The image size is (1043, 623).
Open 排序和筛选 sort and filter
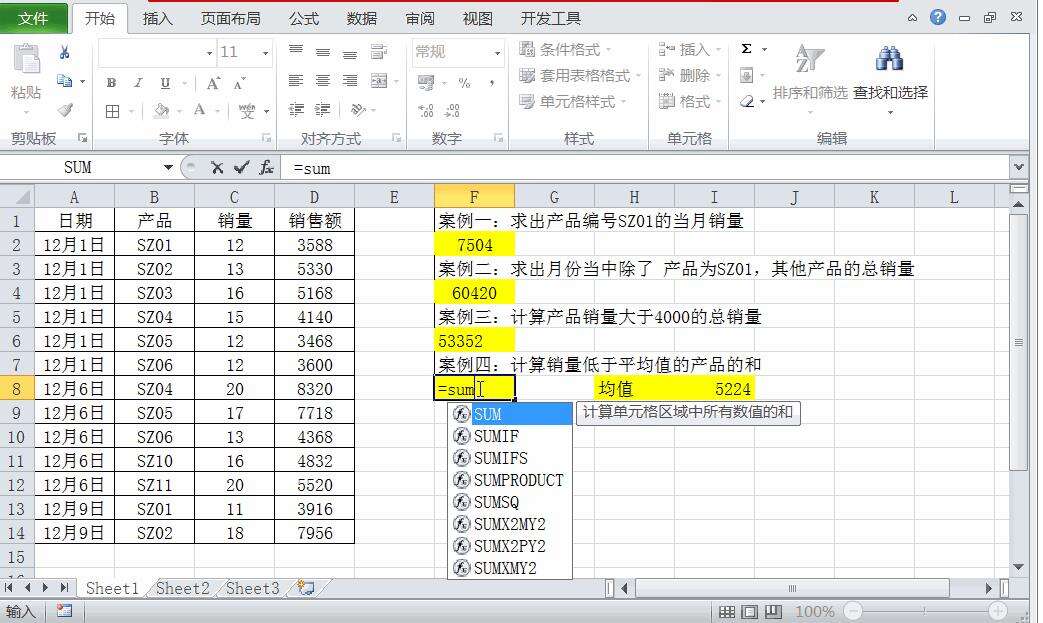coord(810,78)
